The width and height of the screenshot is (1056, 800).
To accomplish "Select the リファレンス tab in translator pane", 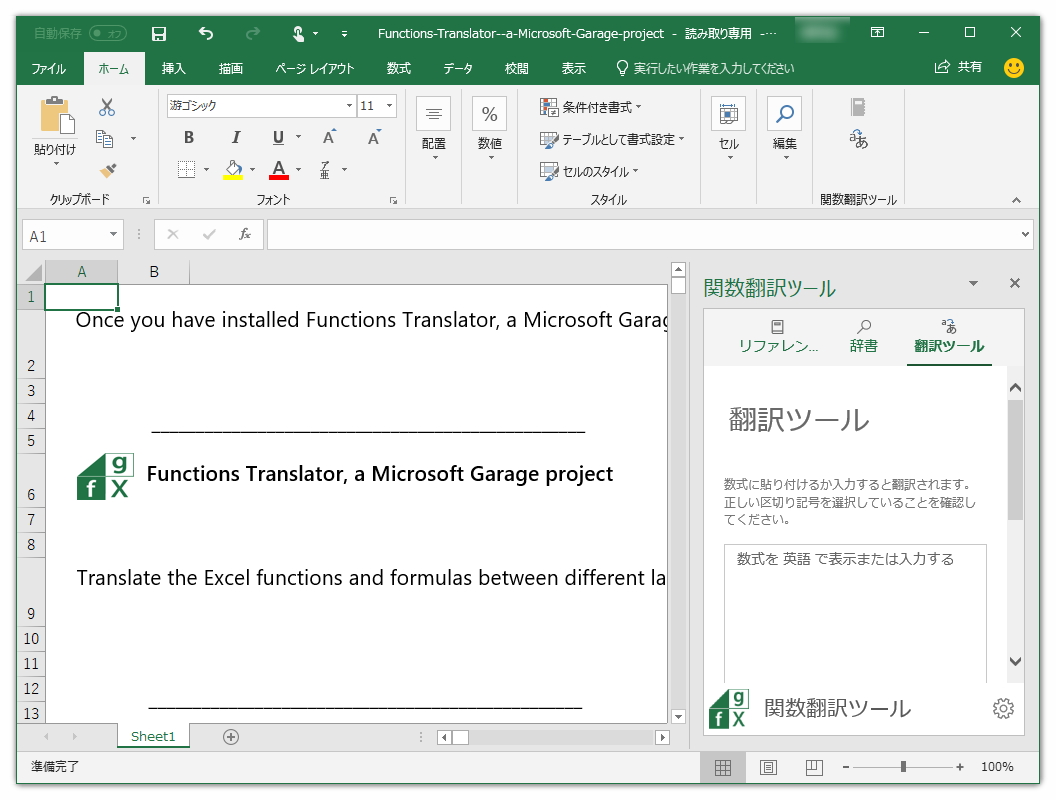I will pyautogui.click(x=776, y=336).
